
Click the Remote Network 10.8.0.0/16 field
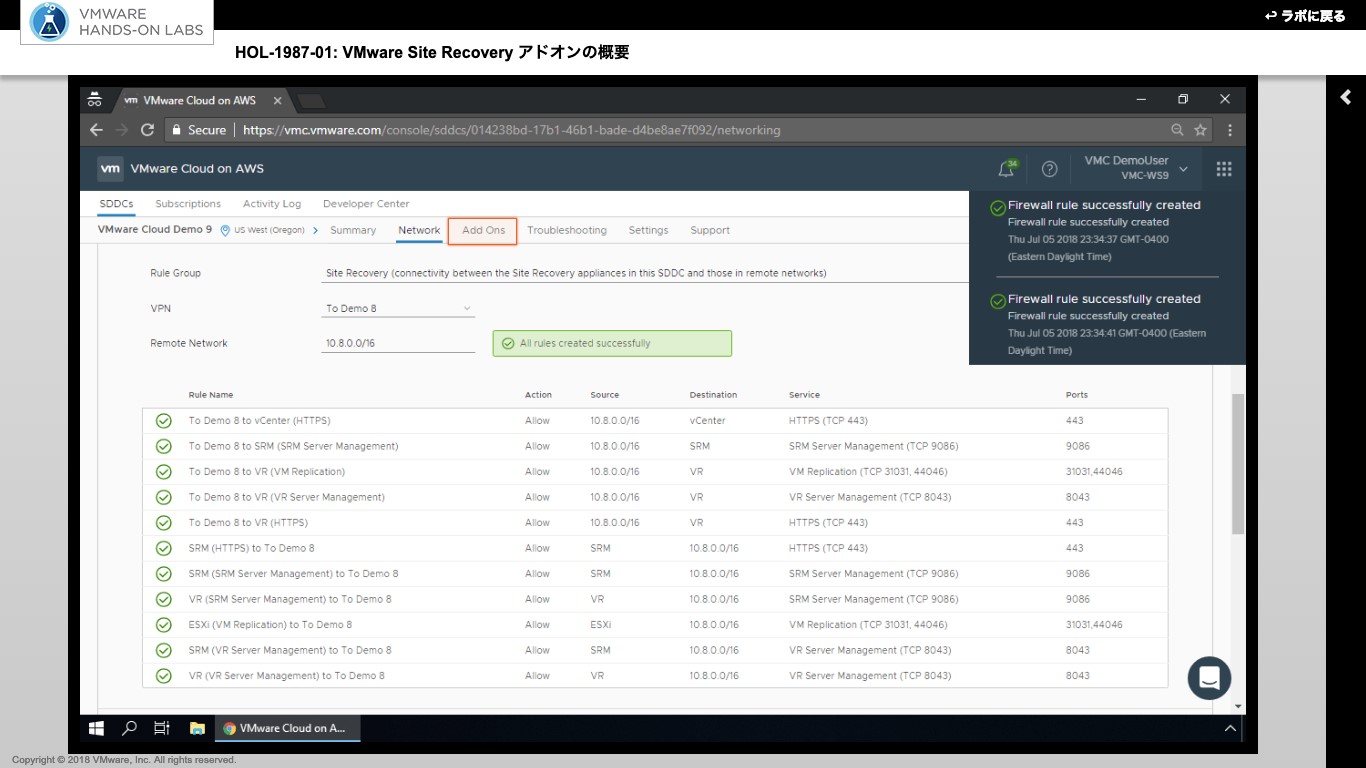[398, 343]
